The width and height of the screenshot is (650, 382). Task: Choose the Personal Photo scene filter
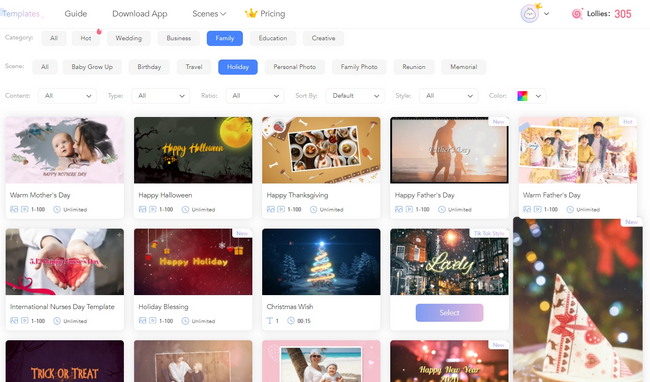295,67
